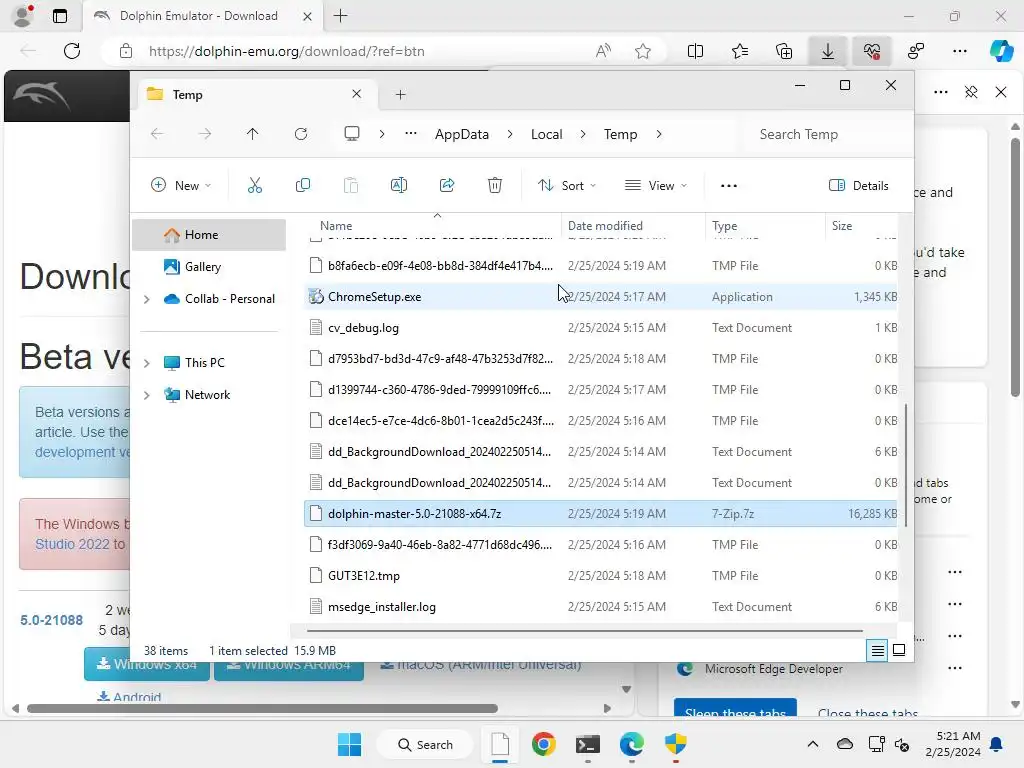Click the file list vertical scrollbar thumb

coord(906,465)
